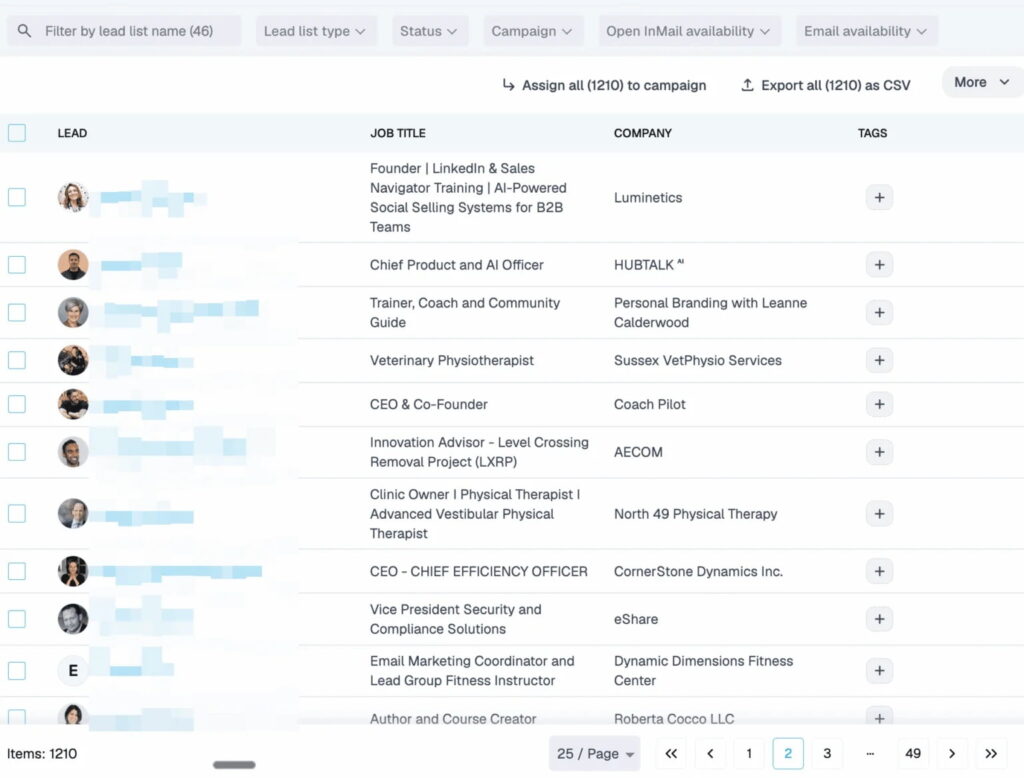Open avatar of eShare Vice President lead
This screenshot has height=778, width=1024.
click(72, 619)
